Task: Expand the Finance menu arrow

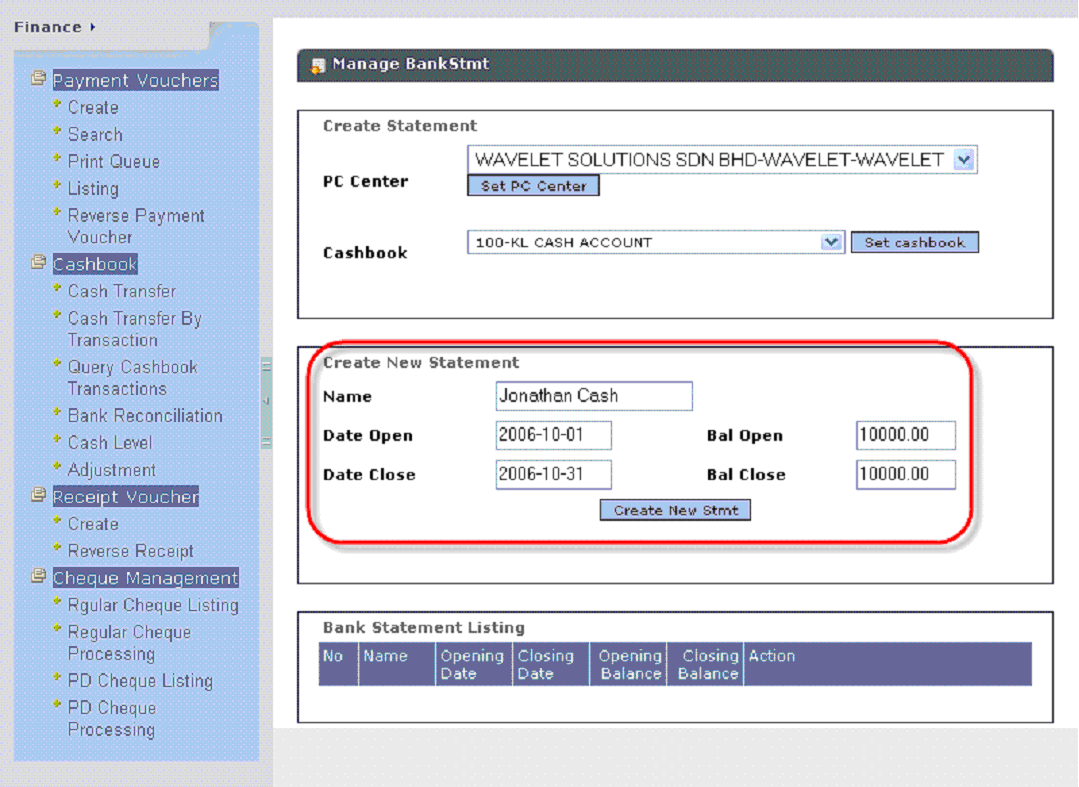Action: [x=93, y=27]
